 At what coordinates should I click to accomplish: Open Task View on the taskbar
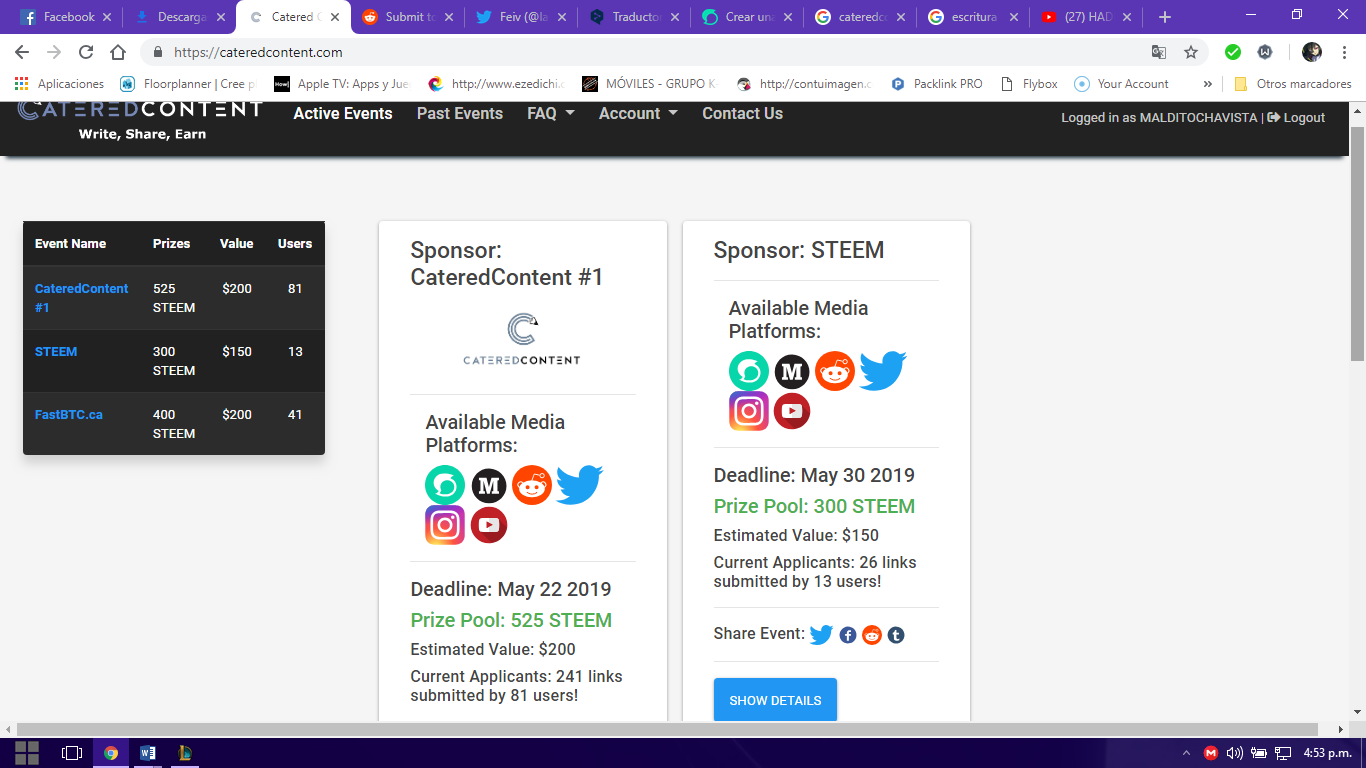pyautogui.click(x=71, y=753)
